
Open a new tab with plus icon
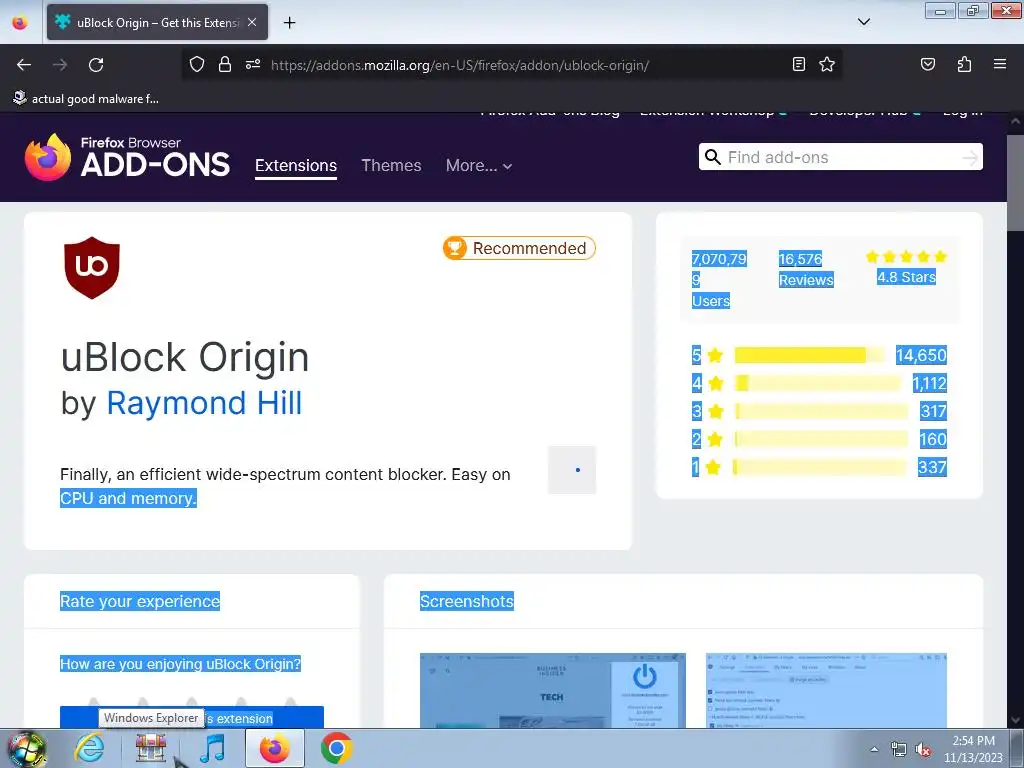(289, 23)
